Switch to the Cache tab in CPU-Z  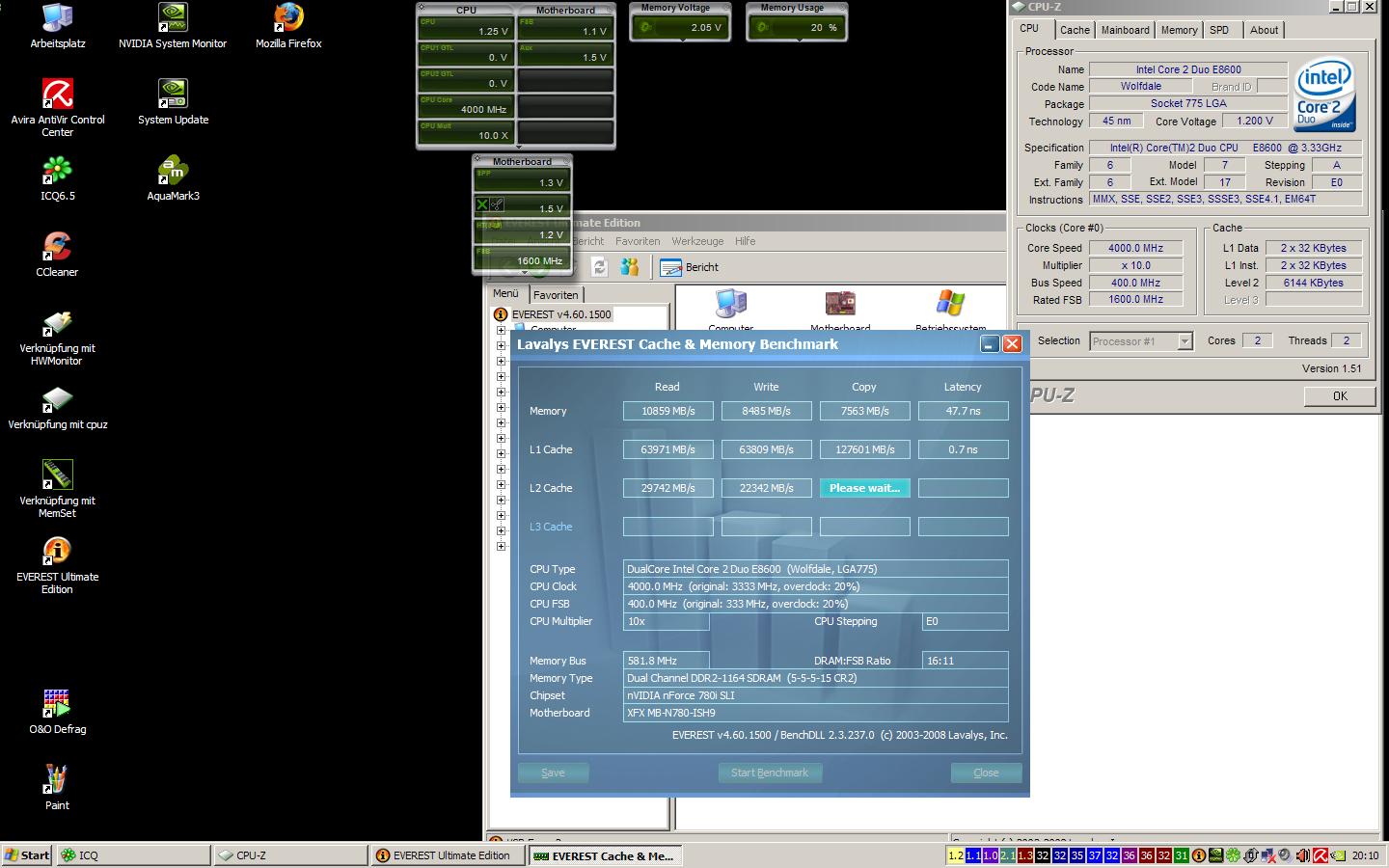[1075, 30]
